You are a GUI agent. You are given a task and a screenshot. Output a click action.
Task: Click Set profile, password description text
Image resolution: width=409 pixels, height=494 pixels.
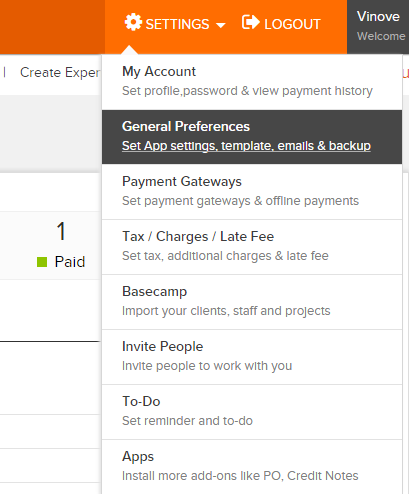tap(247, 91)
